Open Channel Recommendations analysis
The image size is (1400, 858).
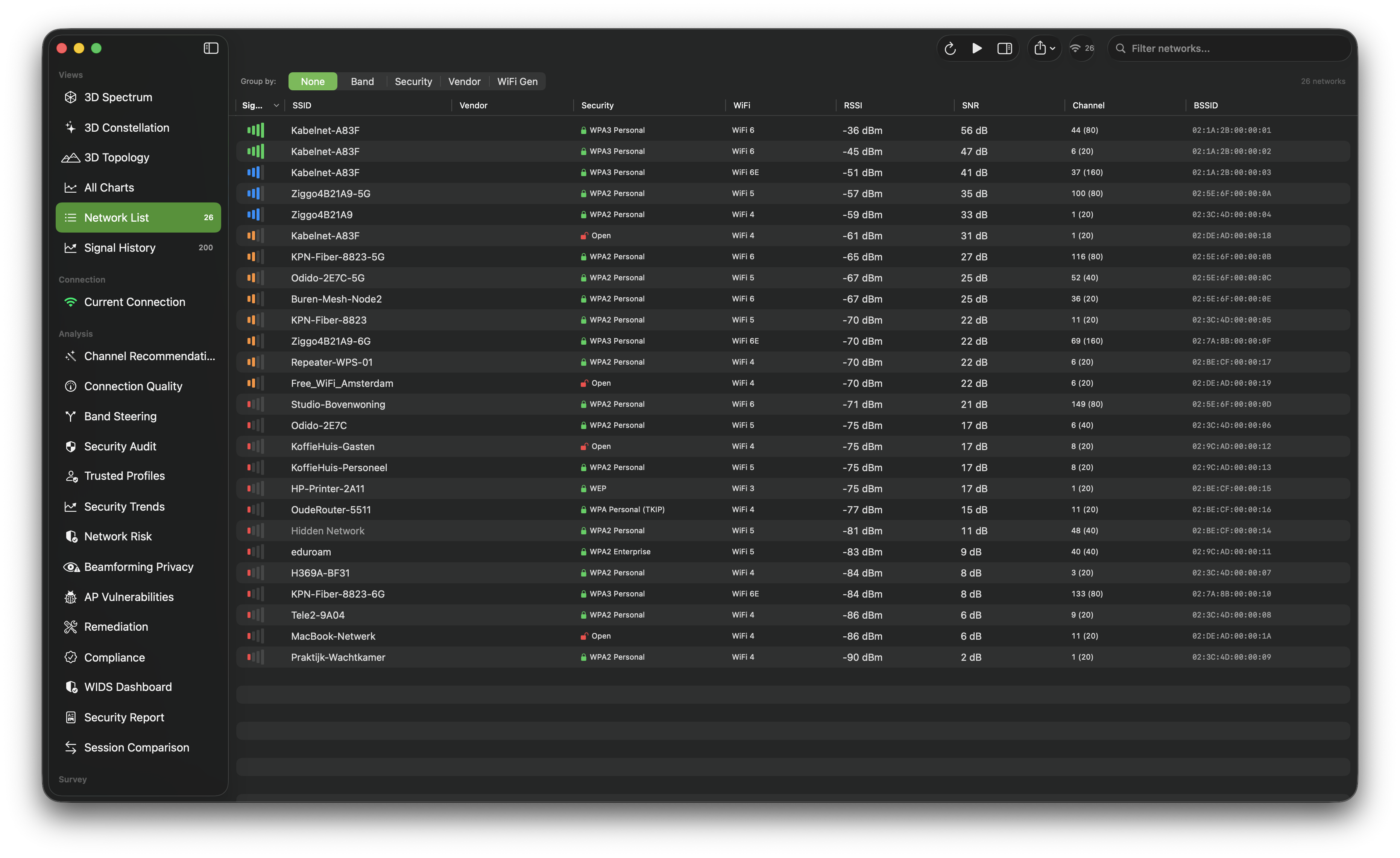138,356
